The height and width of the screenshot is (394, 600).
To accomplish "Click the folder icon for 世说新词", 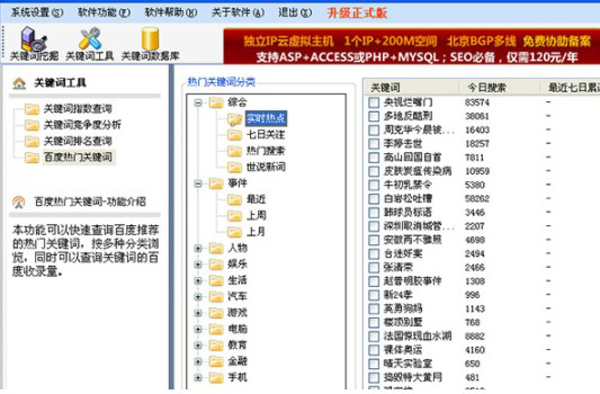I will (234, 167).
